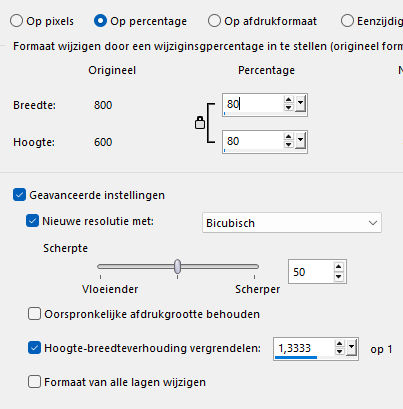Screen dimensions: 403x409
Task: Increase the Breedte percentage with up arrow
Action: [288, 100]
